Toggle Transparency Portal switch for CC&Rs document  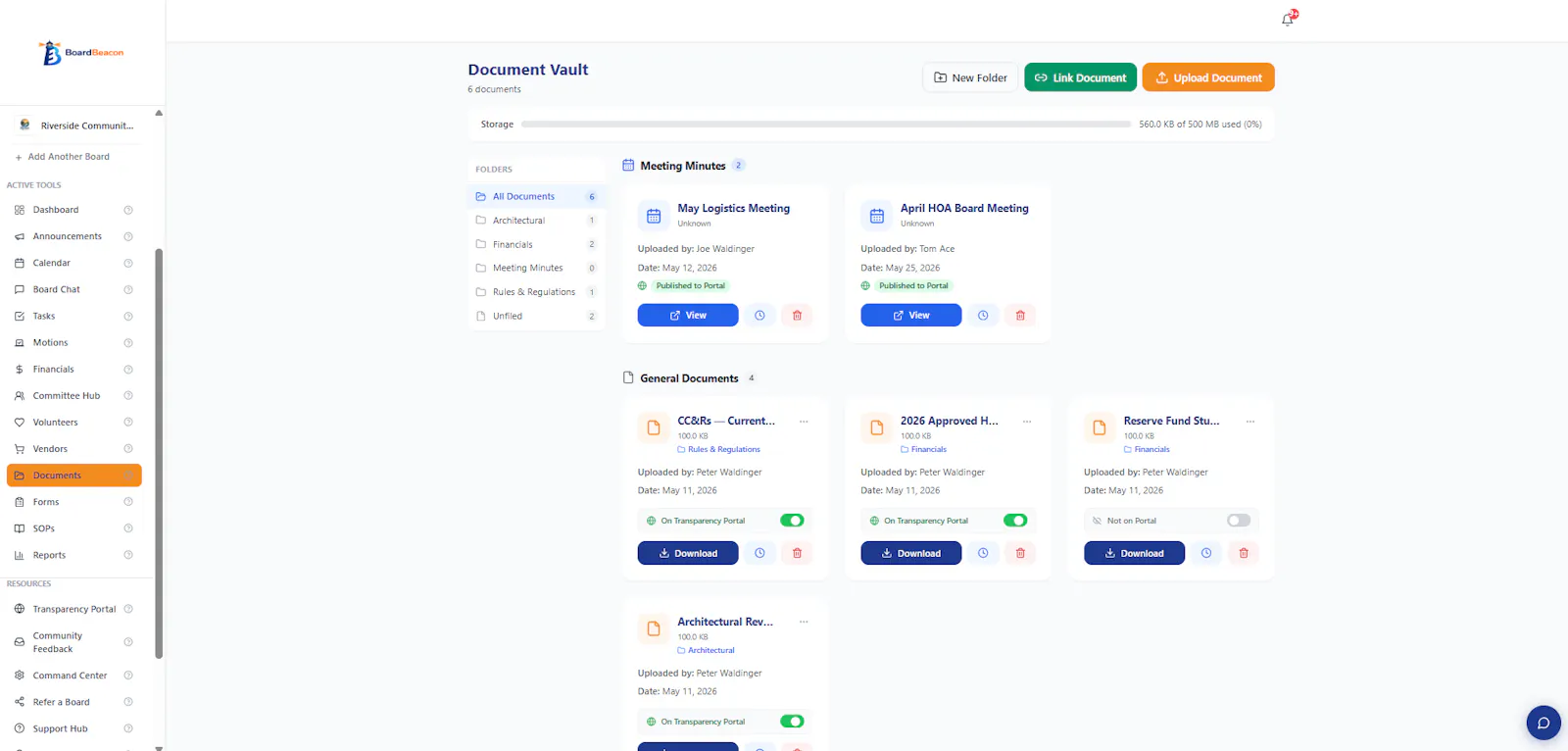[x=792, y=521]
